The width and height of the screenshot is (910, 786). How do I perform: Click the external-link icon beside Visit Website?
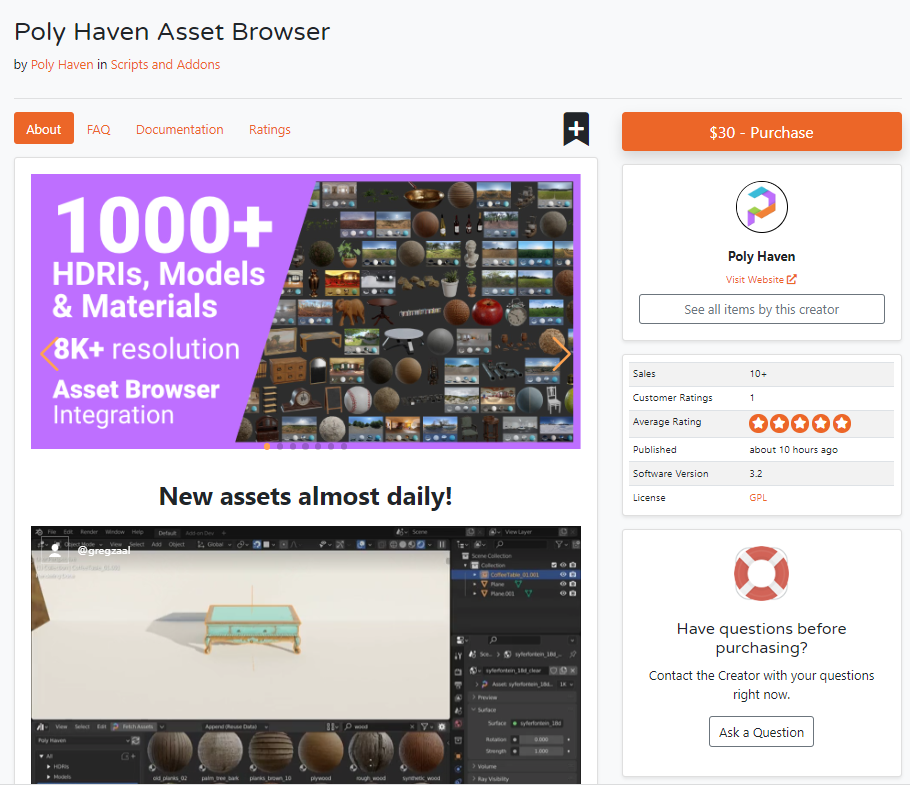792,279
